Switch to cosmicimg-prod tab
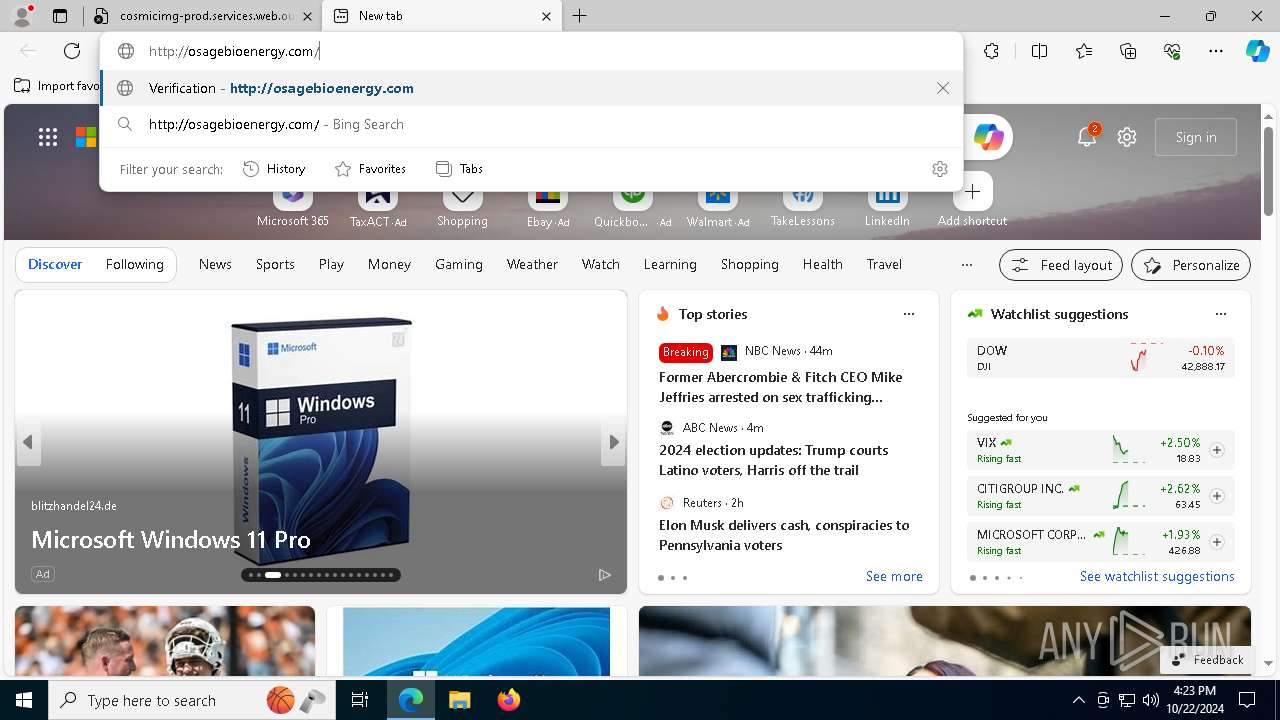 click(204, 16)
